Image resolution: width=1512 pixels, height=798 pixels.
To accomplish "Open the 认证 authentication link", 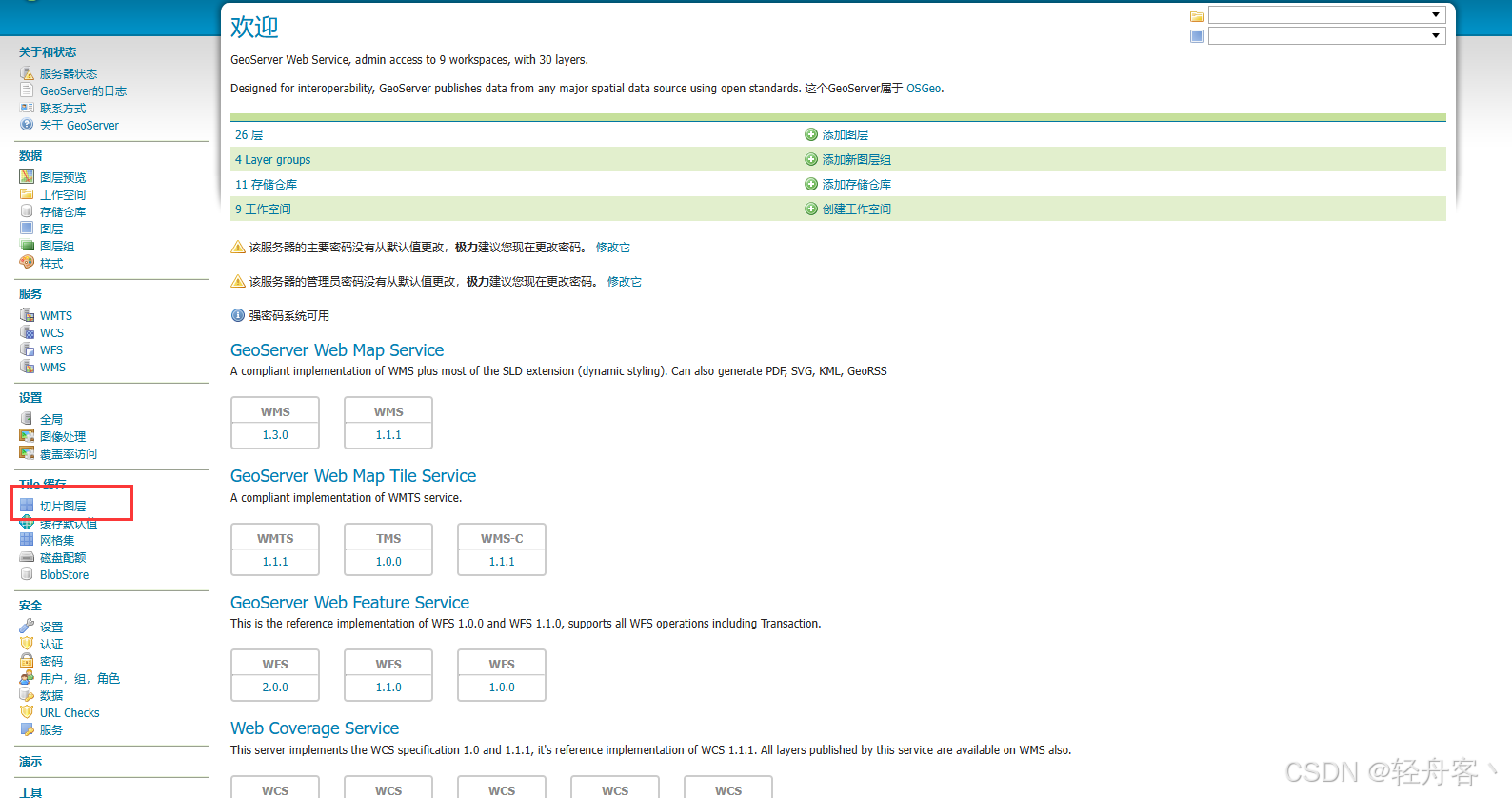I will (x=51, y=645).
